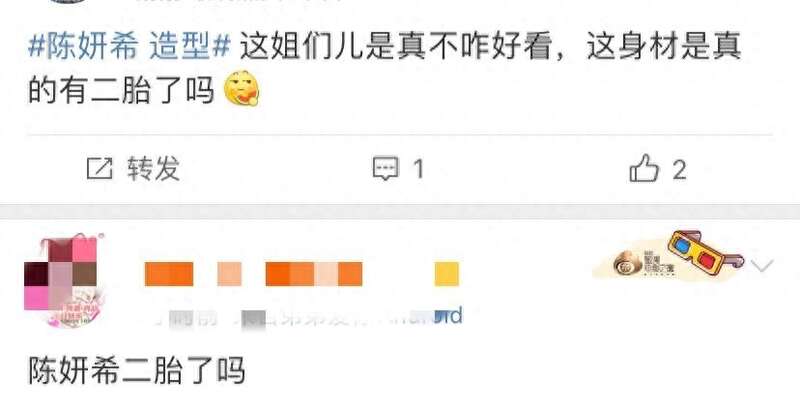This screenshot has width=800, height=407.
Task: Open the blurred orange username
Action: [x=254, y=274]
